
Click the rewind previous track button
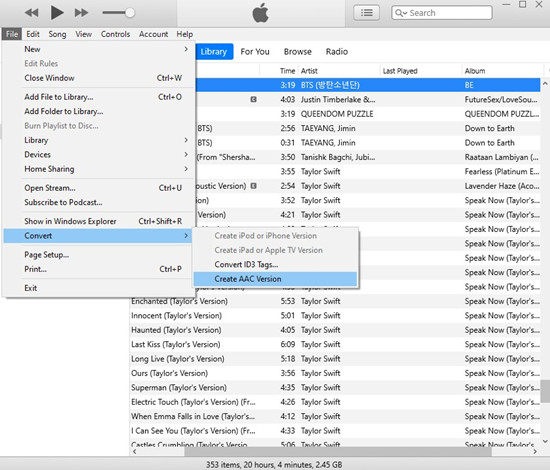tap(32, 13)
